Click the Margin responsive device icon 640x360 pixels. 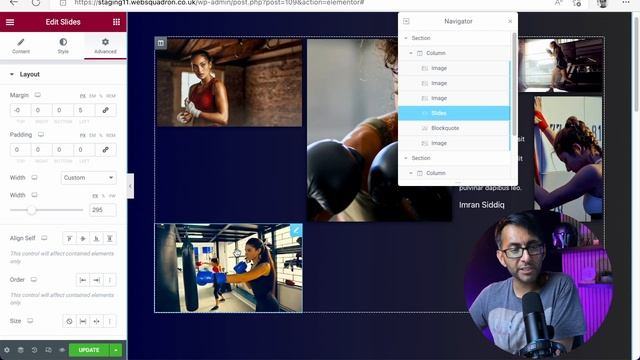tap(38, 95)
